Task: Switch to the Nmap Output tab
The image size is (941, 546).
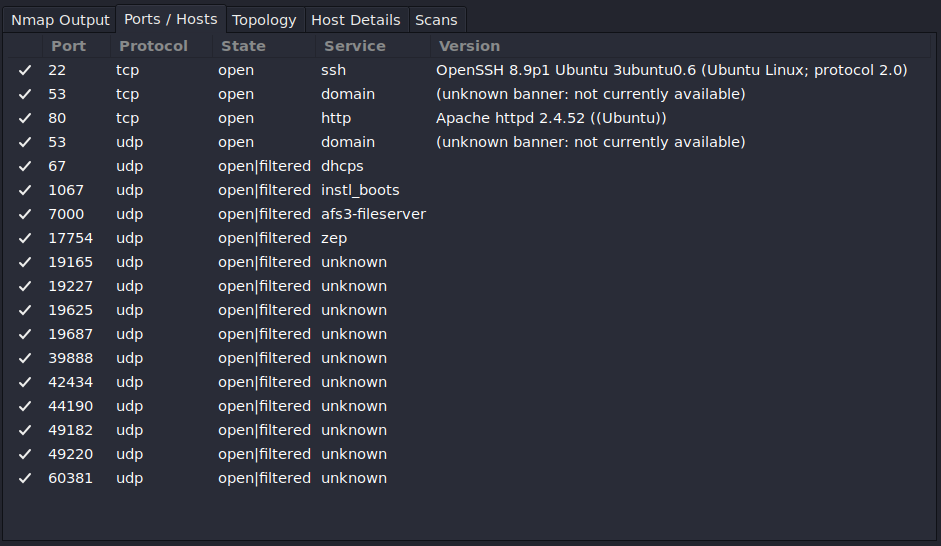Action: point(60,20)
